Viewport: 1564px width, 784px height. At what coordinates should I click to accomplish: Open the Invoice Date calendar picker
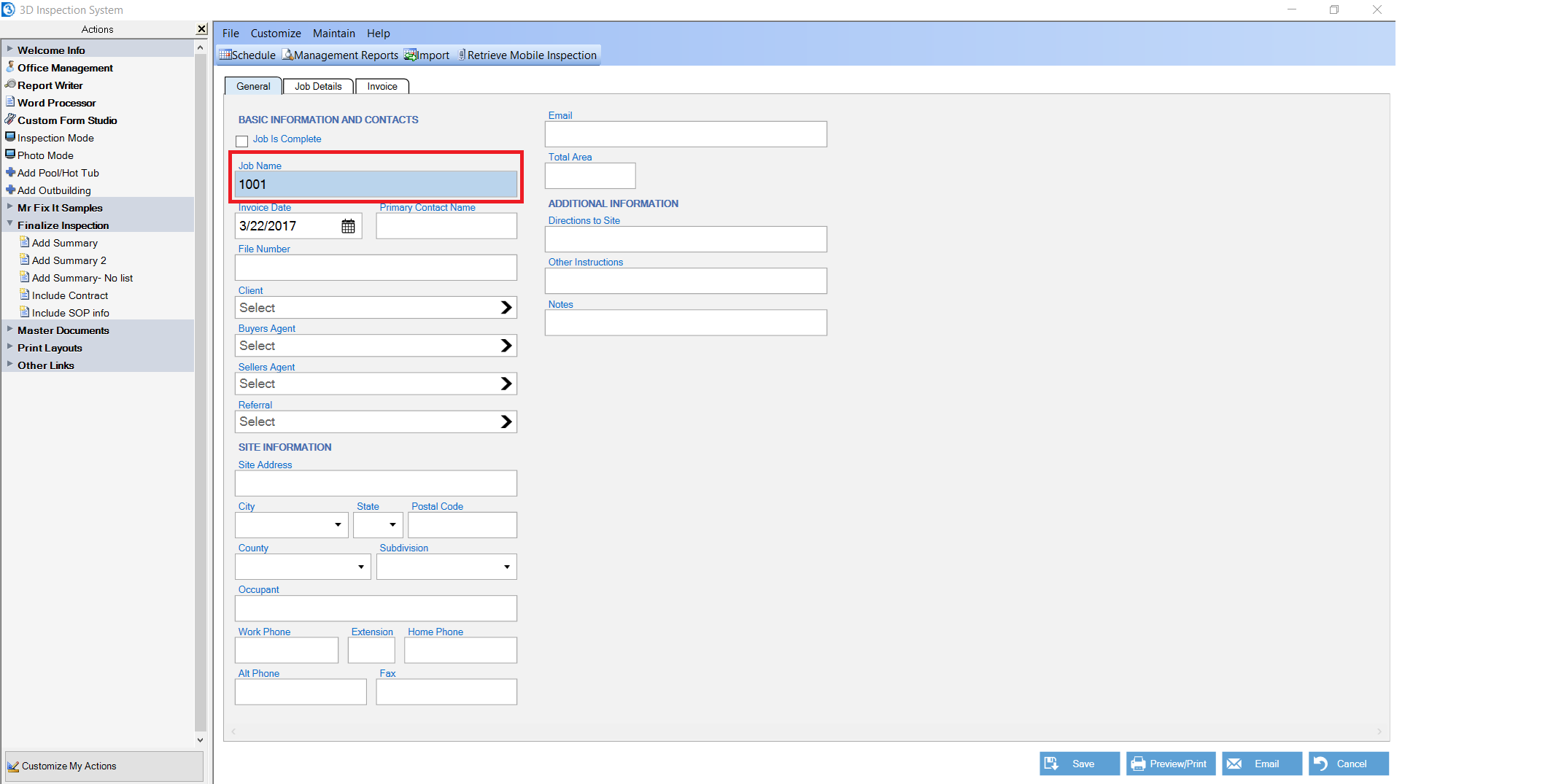tap(348, 226)
